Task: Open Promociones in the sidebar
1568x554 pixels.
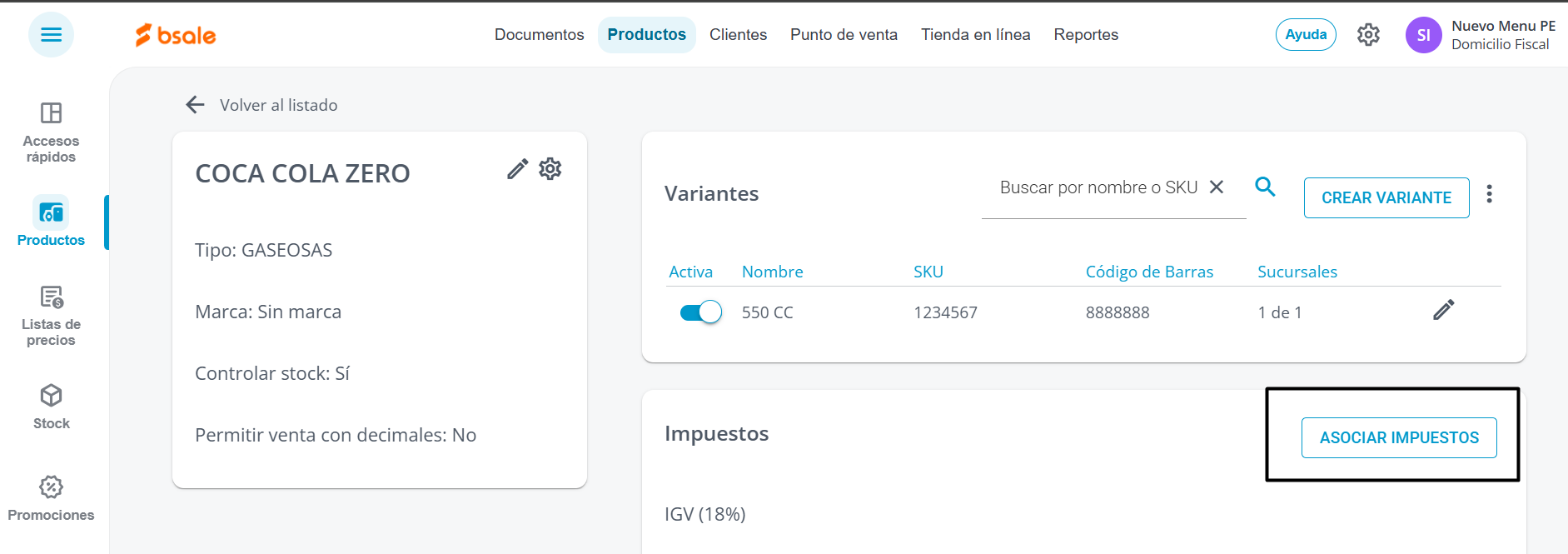Action: coord(51,498)
